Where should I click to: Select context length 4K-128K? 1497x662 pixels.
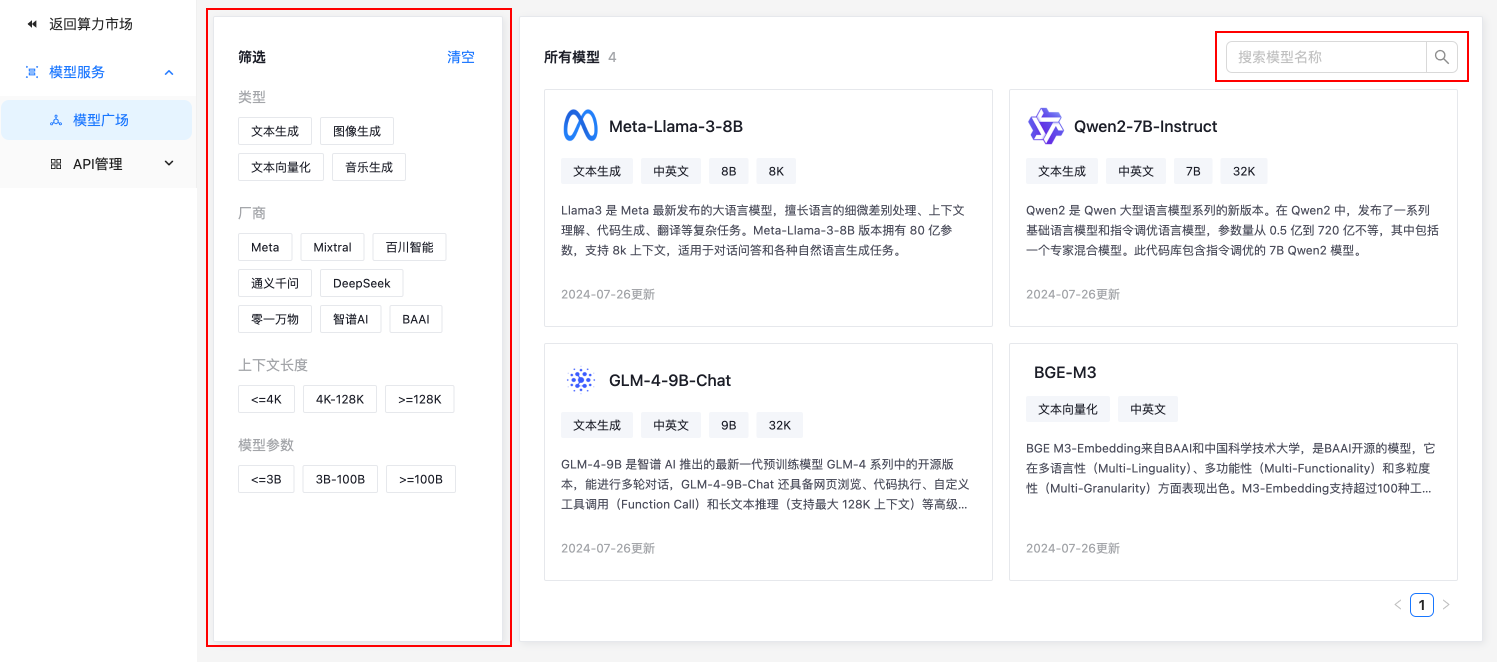point(340,399)
